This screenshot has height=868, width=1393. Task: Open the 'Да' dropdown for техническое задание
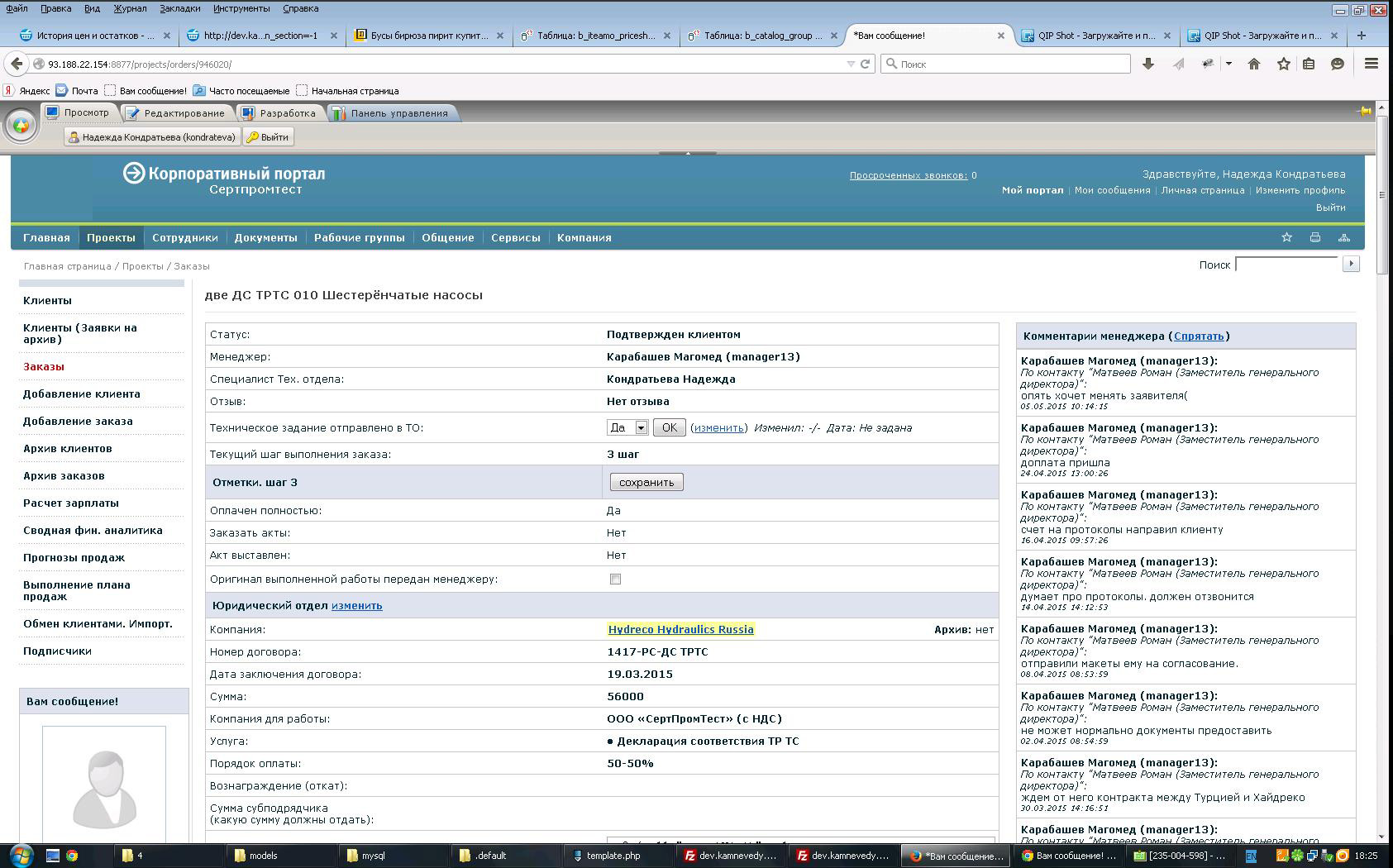click(x=627, y=427)
